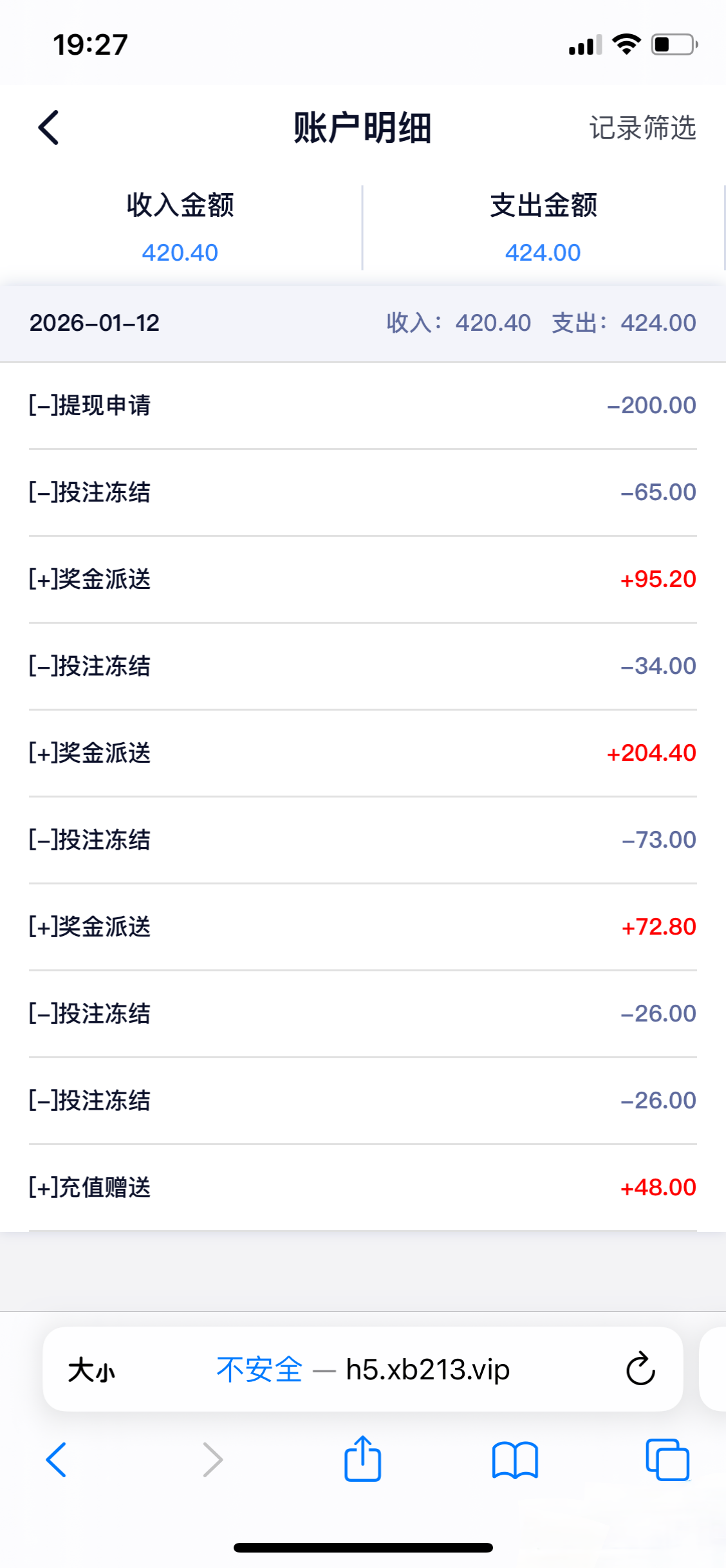Screen dimensions: 726x1568
Task: Open the 投注冻结 -65.00 record
Action: [363, 492]
